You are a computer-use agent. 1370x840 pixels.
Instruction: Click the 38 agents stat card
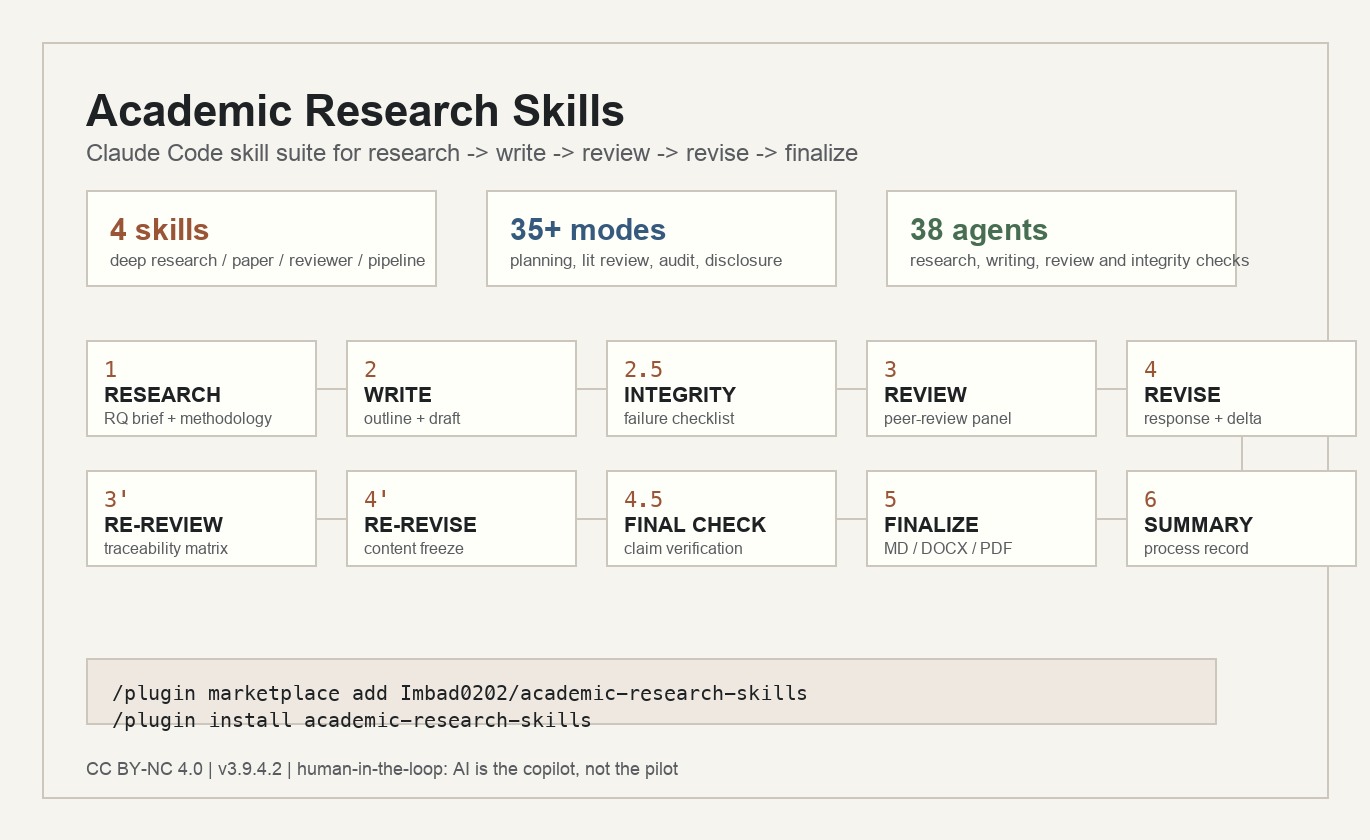pyautogui.click(x=1061, y=238)
